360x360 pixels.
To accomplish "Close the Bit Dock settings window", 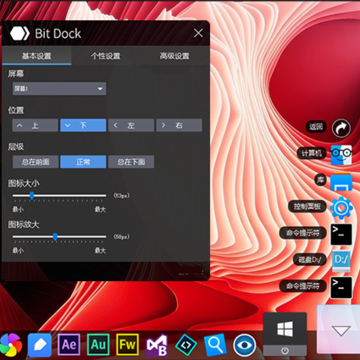I will pyautogui.click(x=198, y=33).
